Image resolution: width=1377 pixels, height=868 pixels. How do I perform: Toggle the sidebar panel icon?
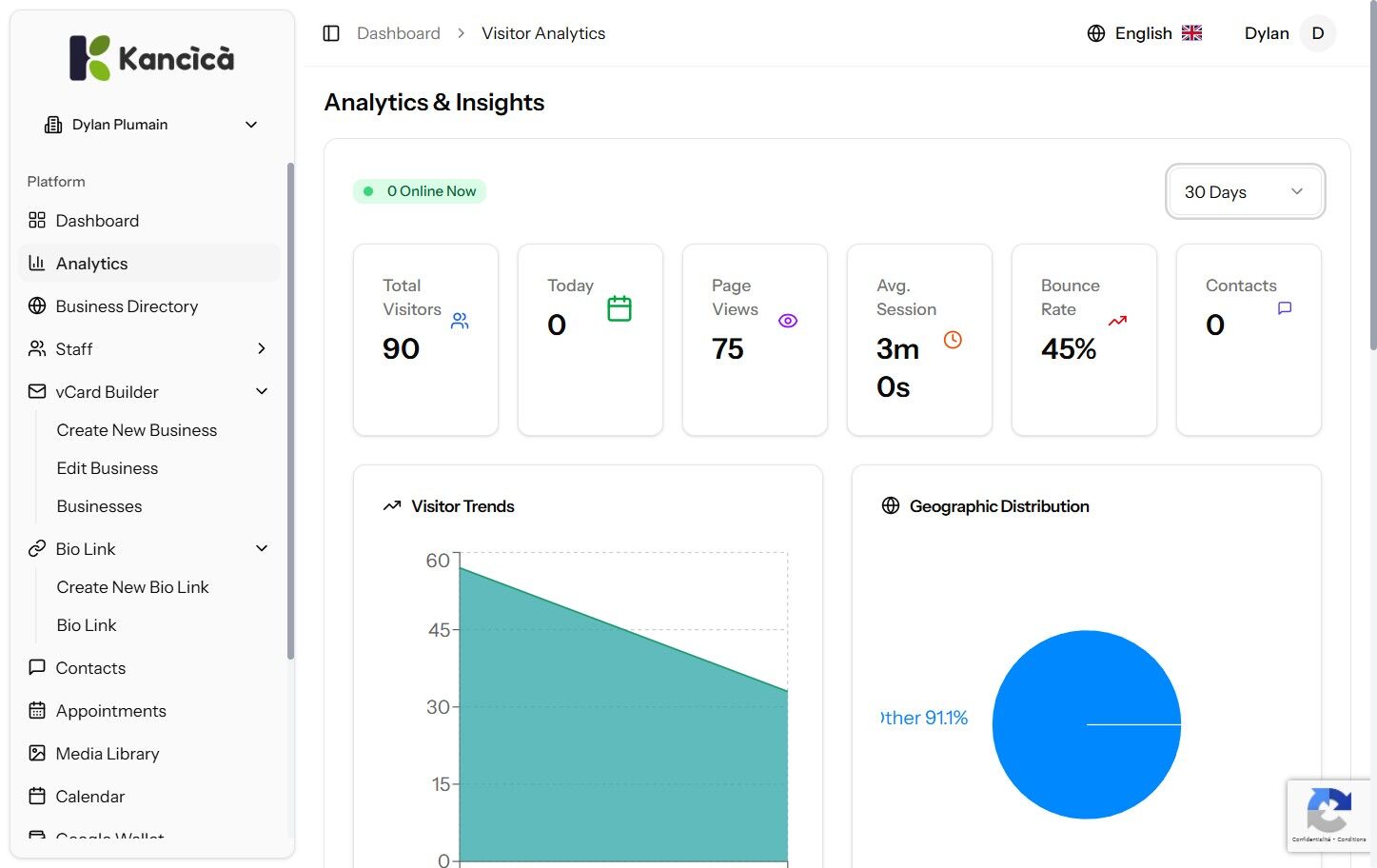[x=331, y=33]
